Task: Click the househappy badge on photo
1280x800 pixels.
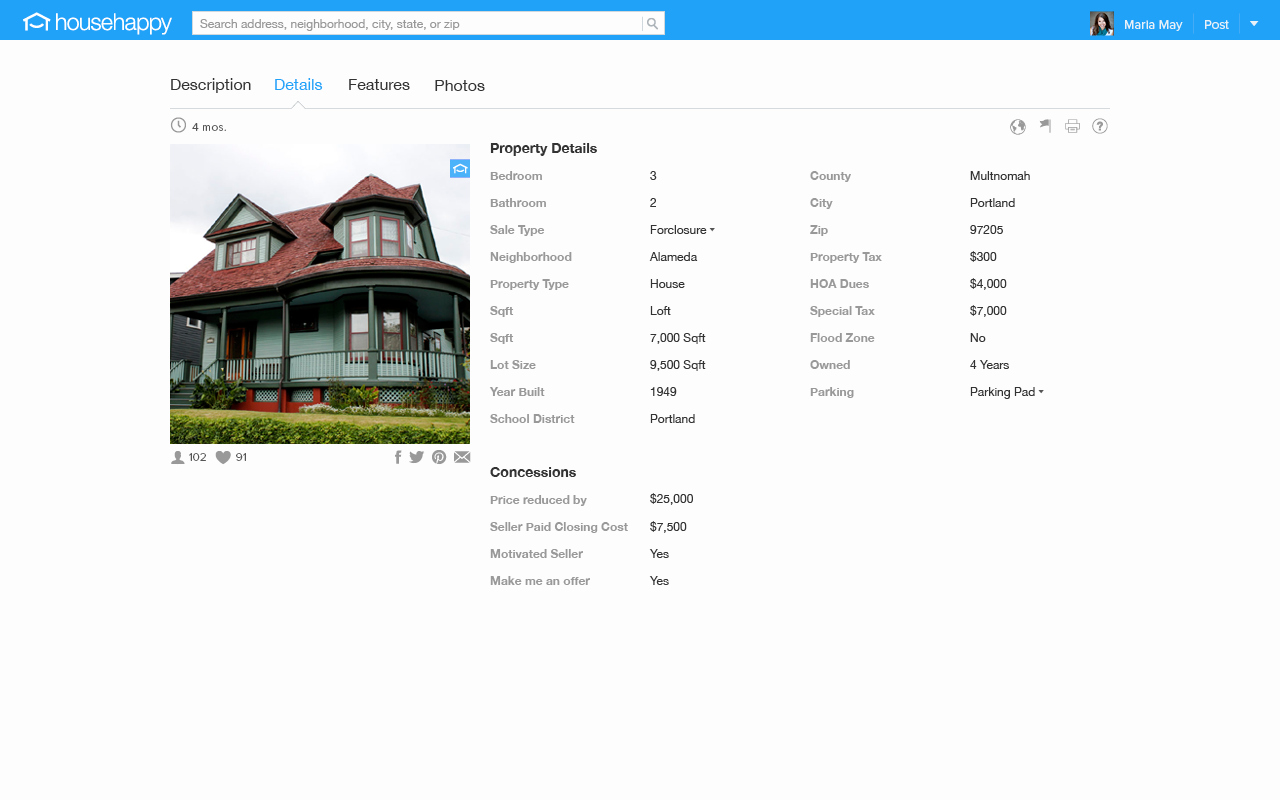Action: click(x=459, y=169)
